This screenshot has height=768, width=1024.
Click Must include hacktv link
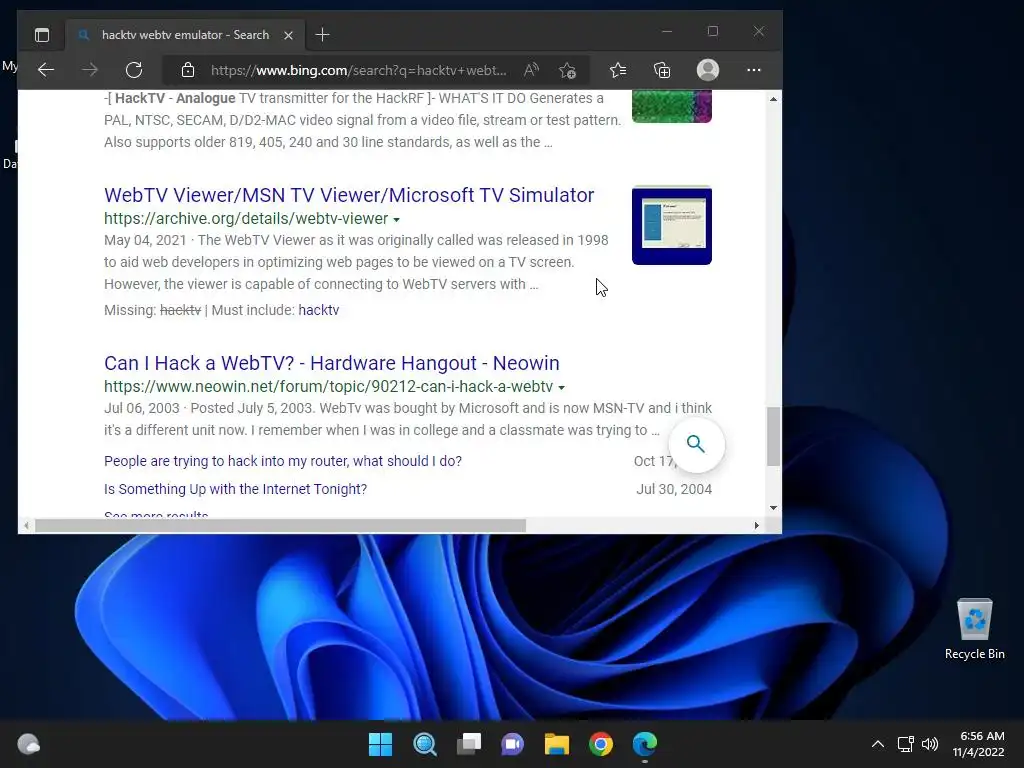(x=319, y=310)
